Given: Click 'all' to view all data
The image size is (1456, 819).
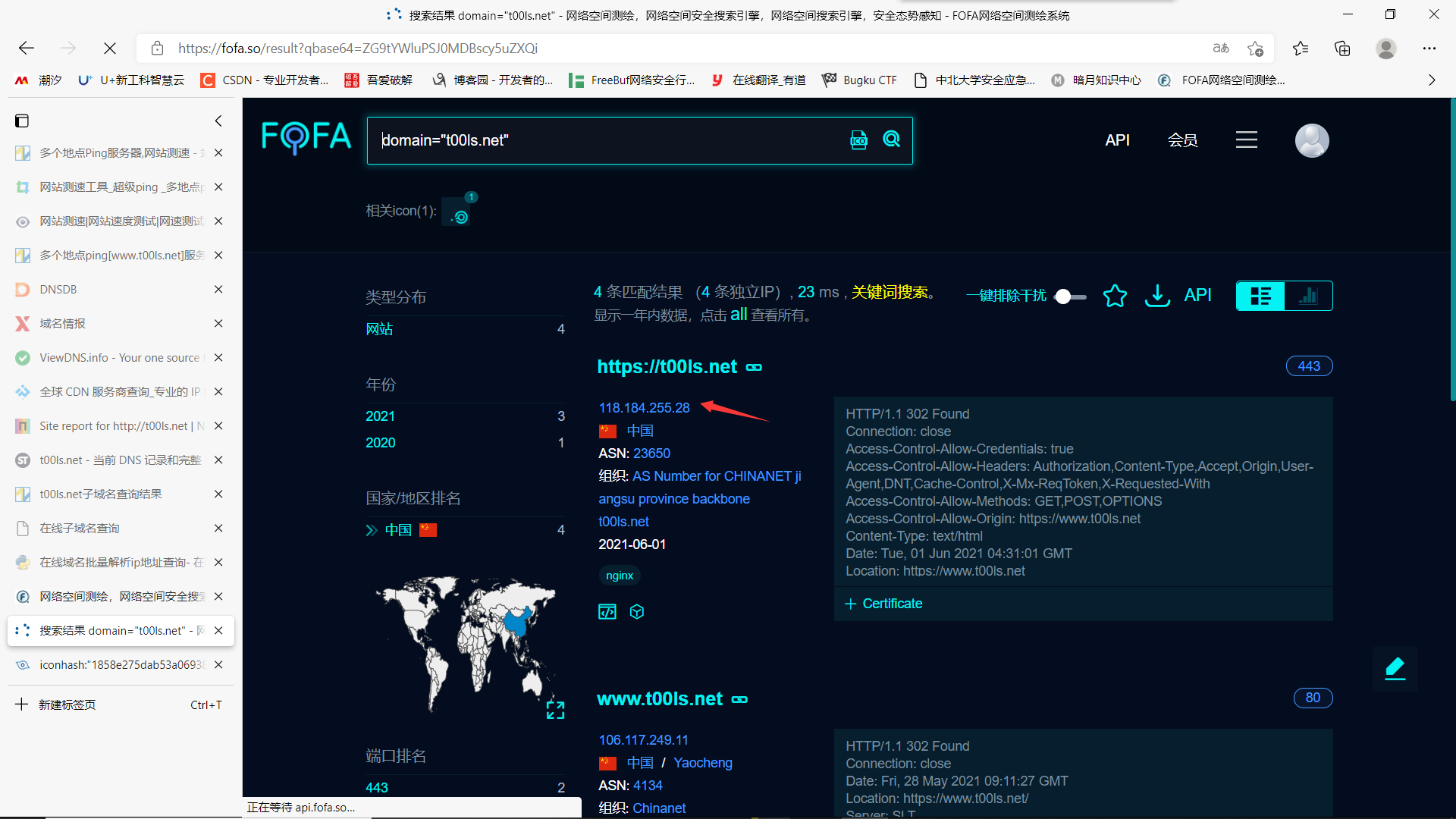Looking at the screenshot, I should click(739, 315).
